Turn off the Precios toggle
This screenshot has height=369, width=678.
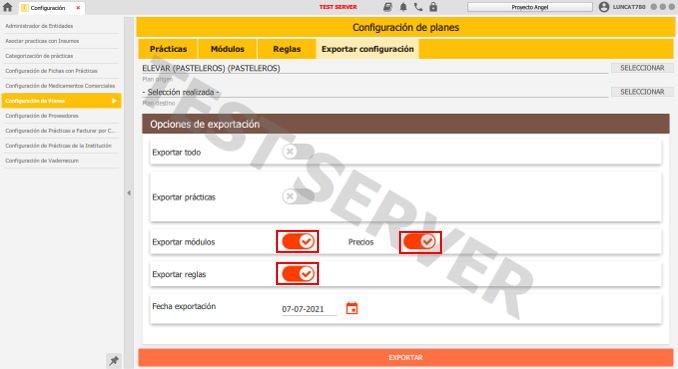(x=420, y=242)
